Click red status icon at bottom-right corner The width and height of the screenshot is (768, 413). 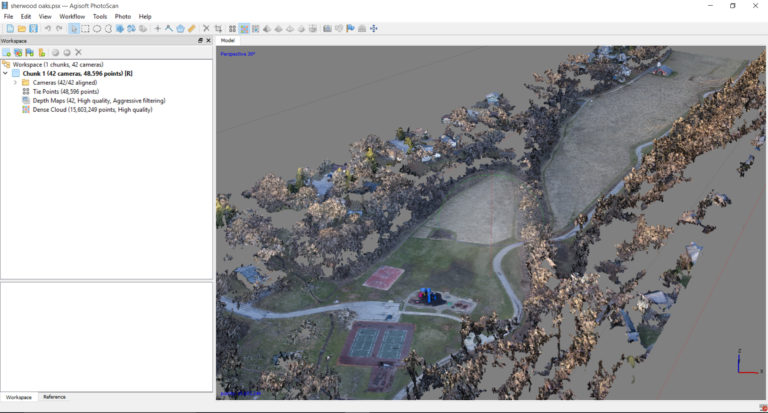point(763,408)
